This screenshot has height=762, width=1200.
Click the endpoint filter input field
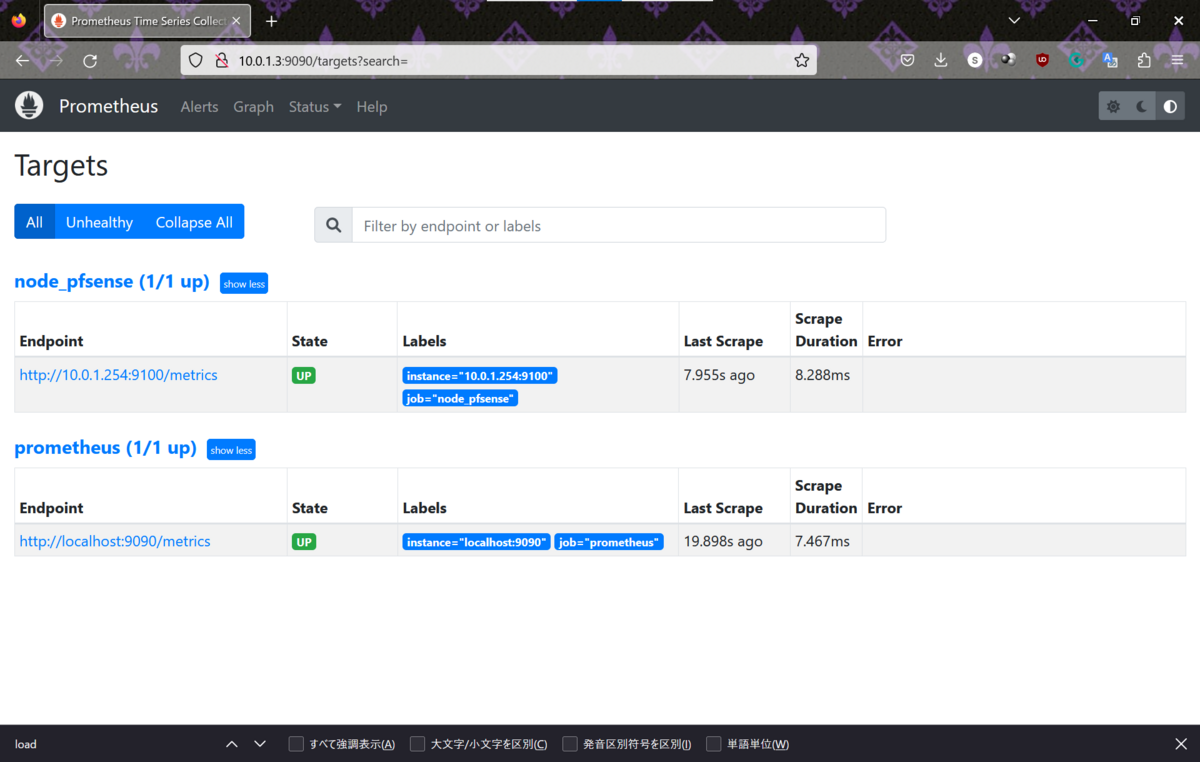pyautogui.click(x=618, y=225)
